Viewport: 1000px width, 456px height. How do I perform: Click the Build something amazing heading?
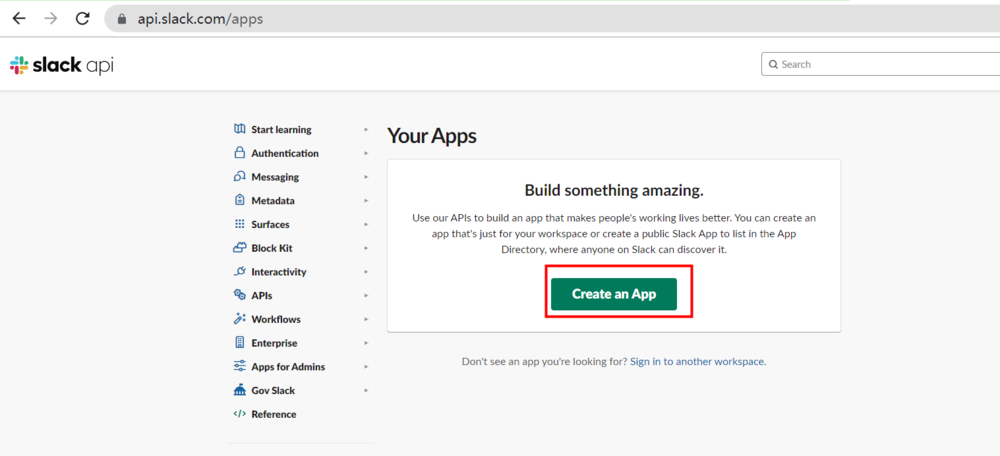pyautogui.click(x=614, y=190)
